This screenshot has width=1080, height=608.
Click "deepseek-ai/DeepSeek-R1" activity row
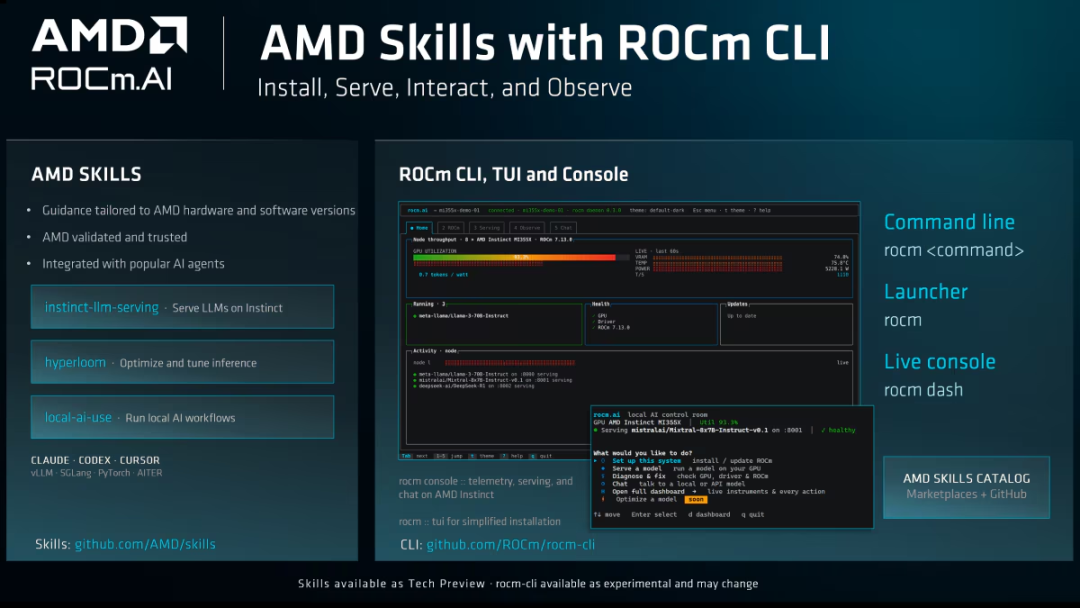pyautogui.click(x=476, y=386)
